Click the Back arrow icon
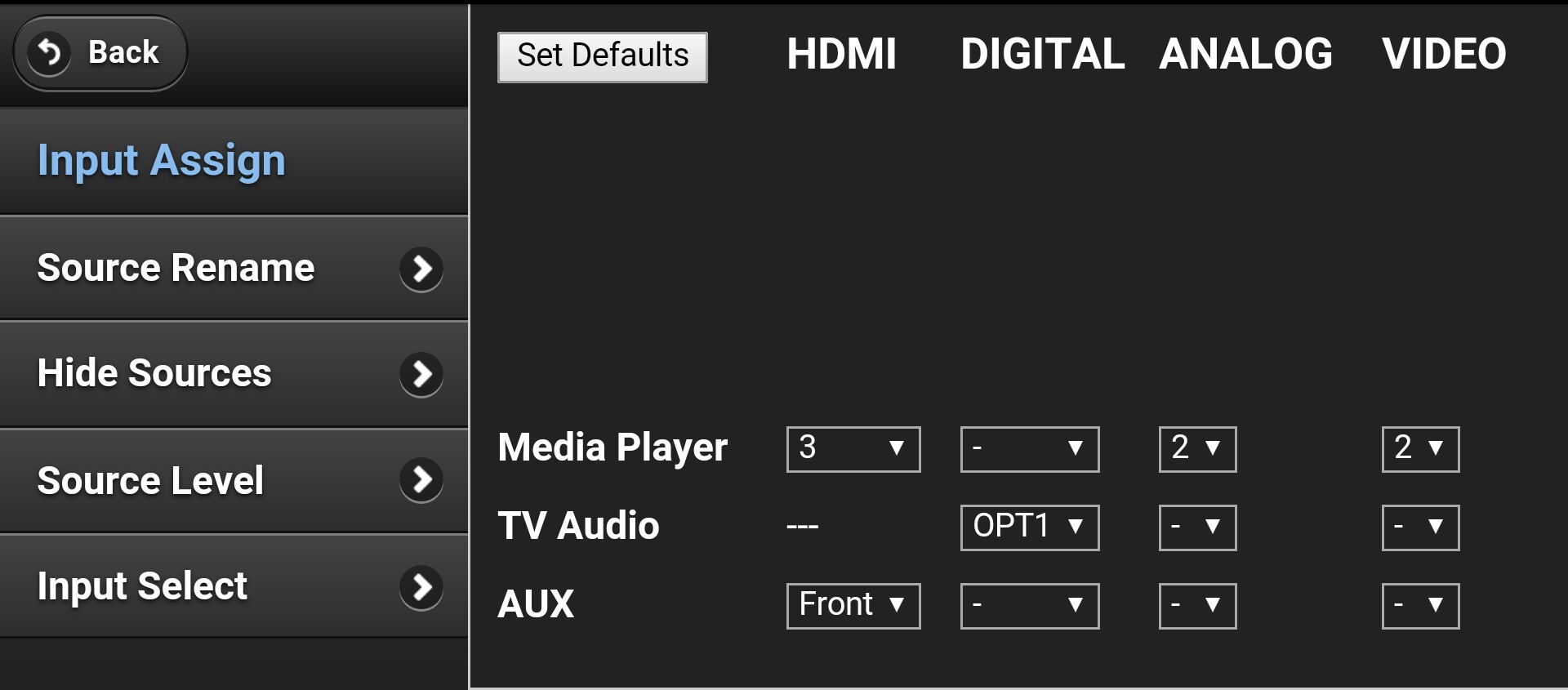 pos(50,53)
